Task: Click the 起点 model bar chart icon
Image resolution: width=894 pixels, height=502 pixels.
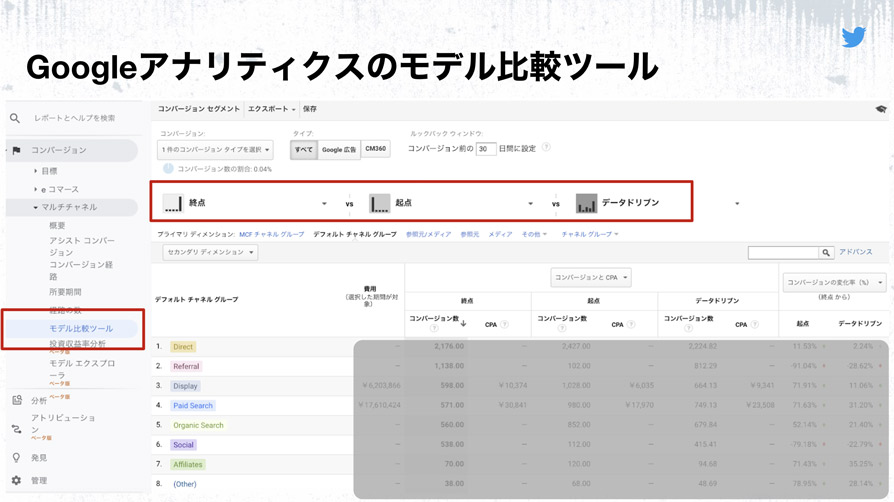Action: (x=380, y=203)
